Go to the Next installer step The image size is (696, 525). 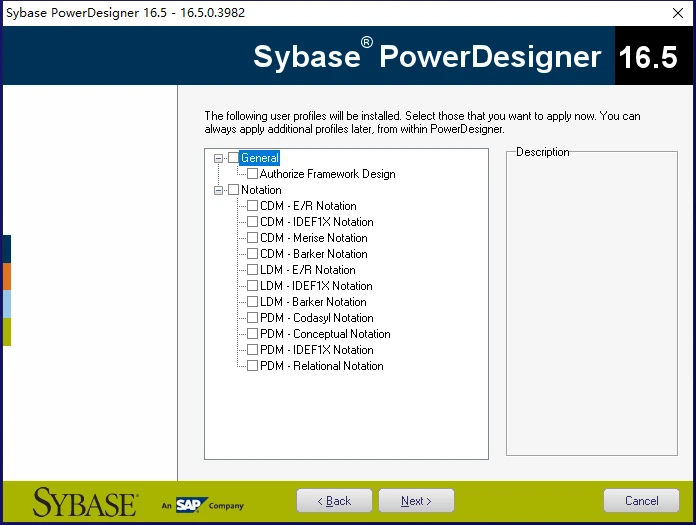pos(416,501)
